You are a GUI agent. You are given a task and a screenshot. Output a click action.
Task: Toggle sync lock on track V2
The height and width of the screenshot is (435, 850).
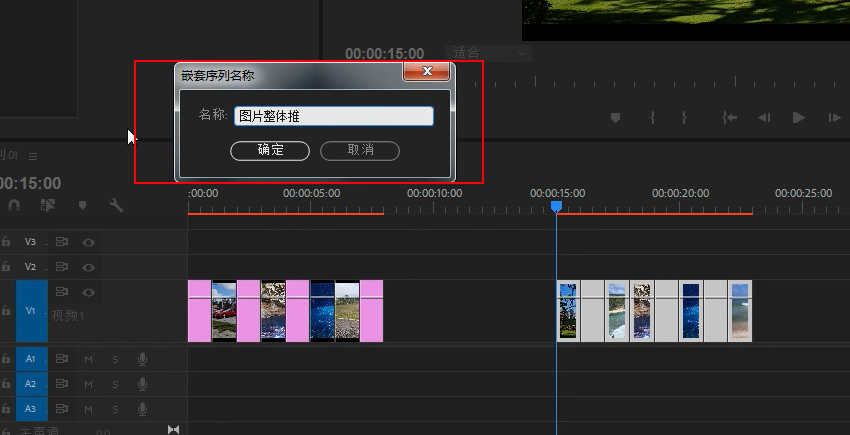62,267
